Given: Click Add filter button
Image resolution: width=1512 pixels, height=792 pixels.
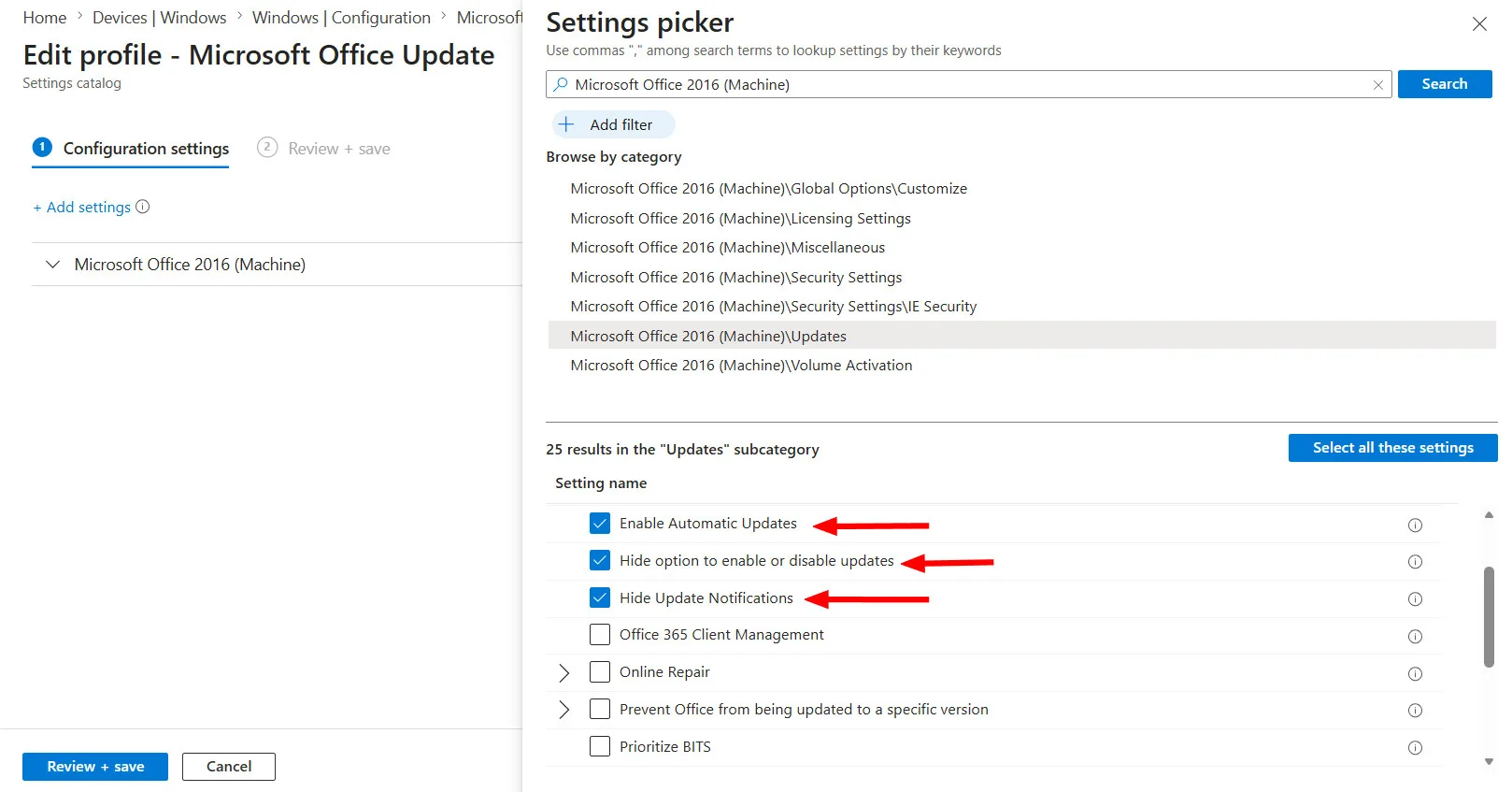Looking at the screenshot, I should point(614,124).
